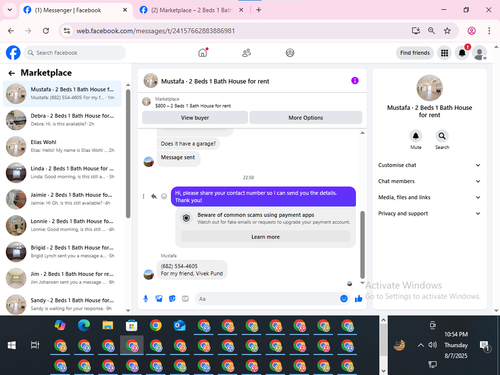
Task: Reload the page with refresh icon
Action: click(x=46, y=31)
